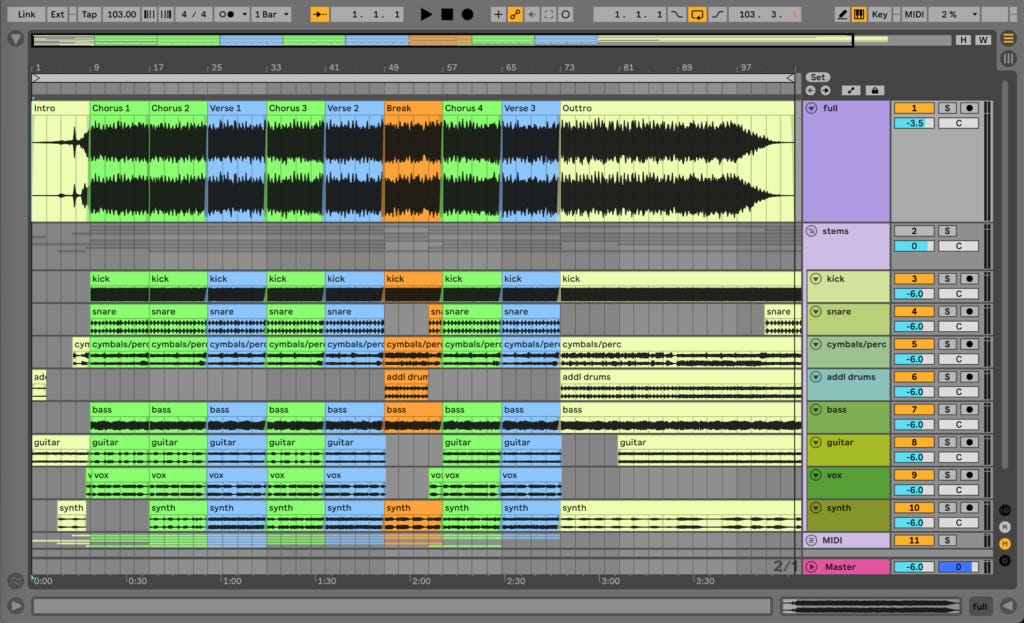Toggle the Punch-Out switch icon

718,14
